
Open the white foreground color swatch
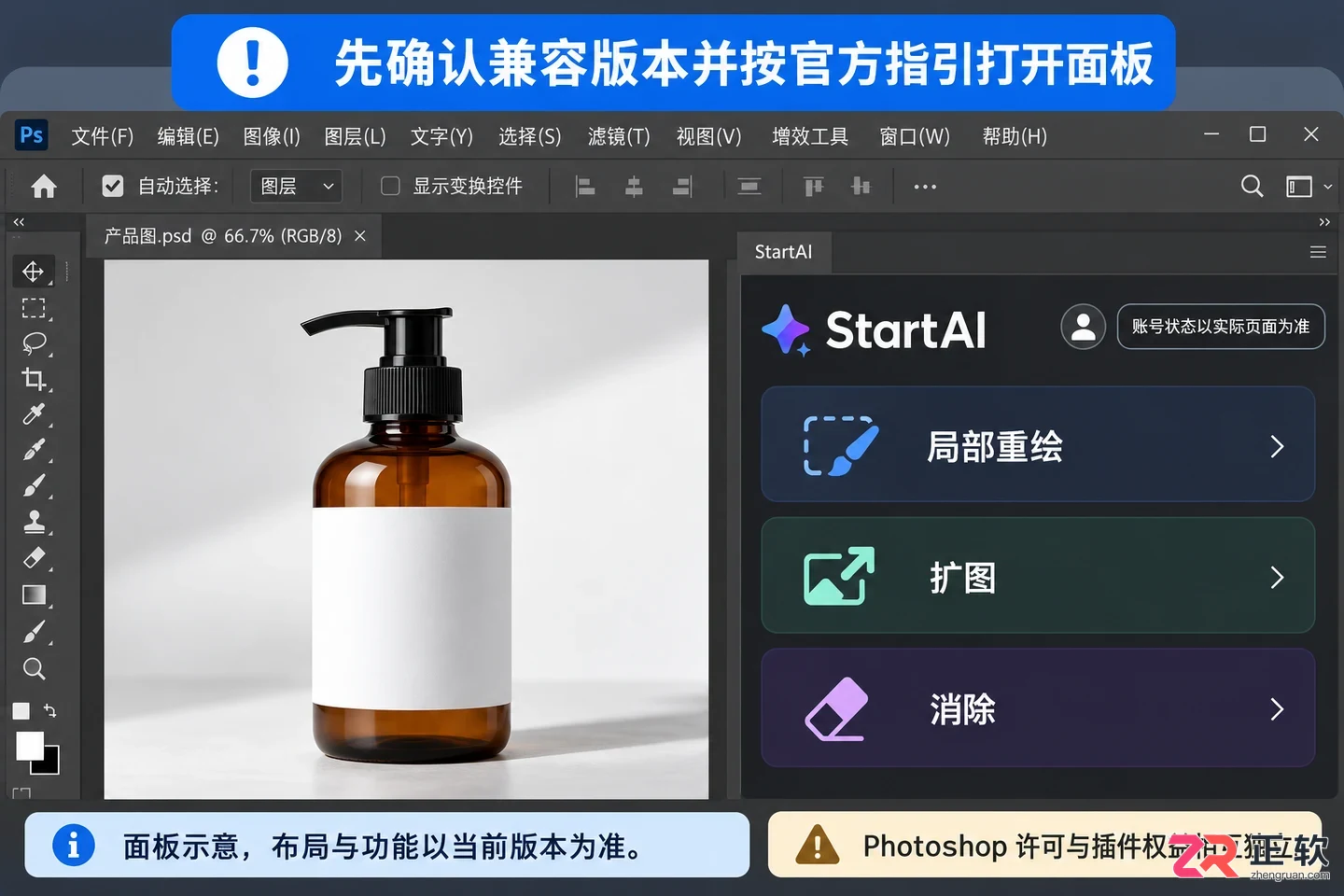click(x=29, y=745)
